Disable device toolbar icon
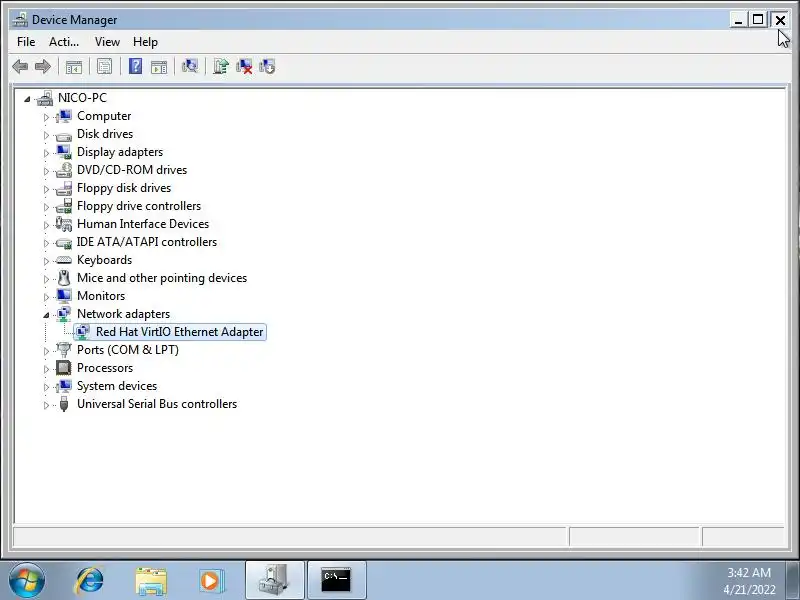800x600 pixels. pos(267,66)
